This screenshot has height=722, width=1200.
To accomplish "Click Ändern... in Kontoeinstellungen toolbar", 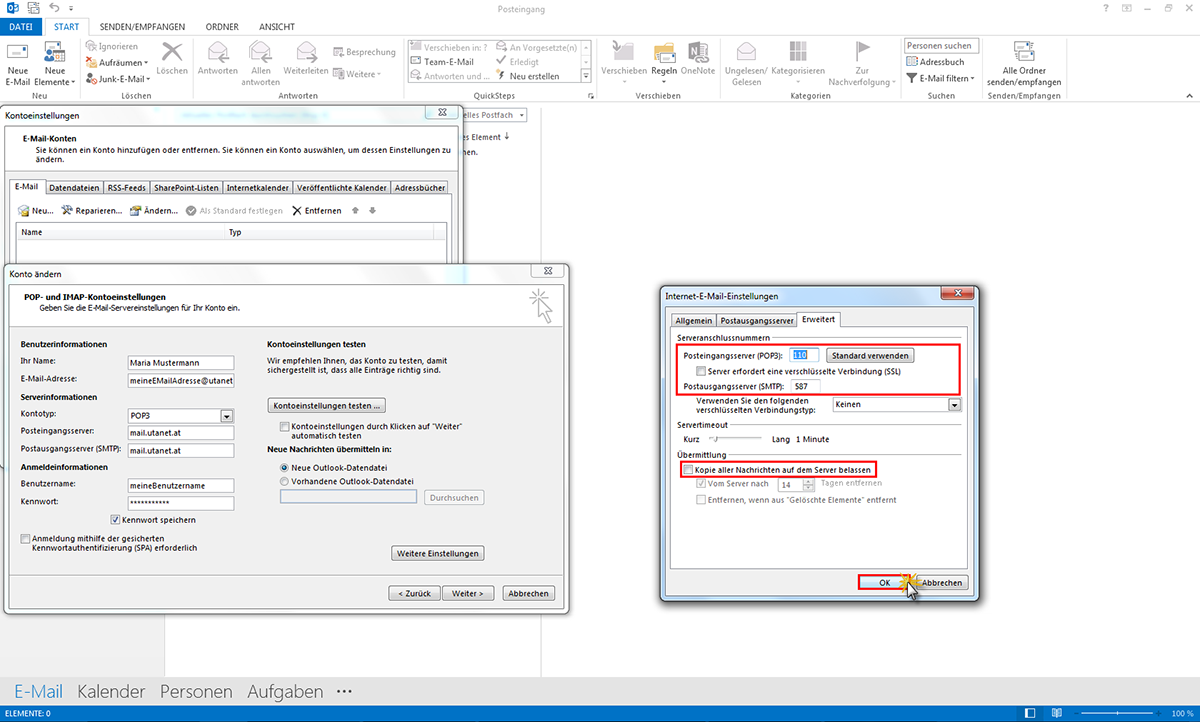I will pos(153,211).
